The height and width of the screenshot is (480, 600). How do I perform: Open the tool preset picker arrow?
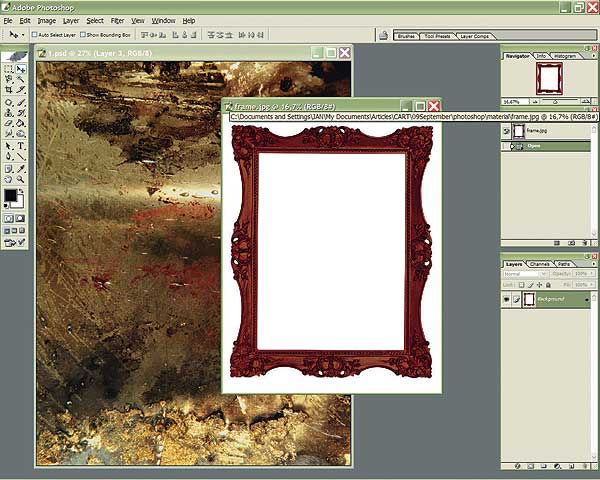tap(24, 34)
